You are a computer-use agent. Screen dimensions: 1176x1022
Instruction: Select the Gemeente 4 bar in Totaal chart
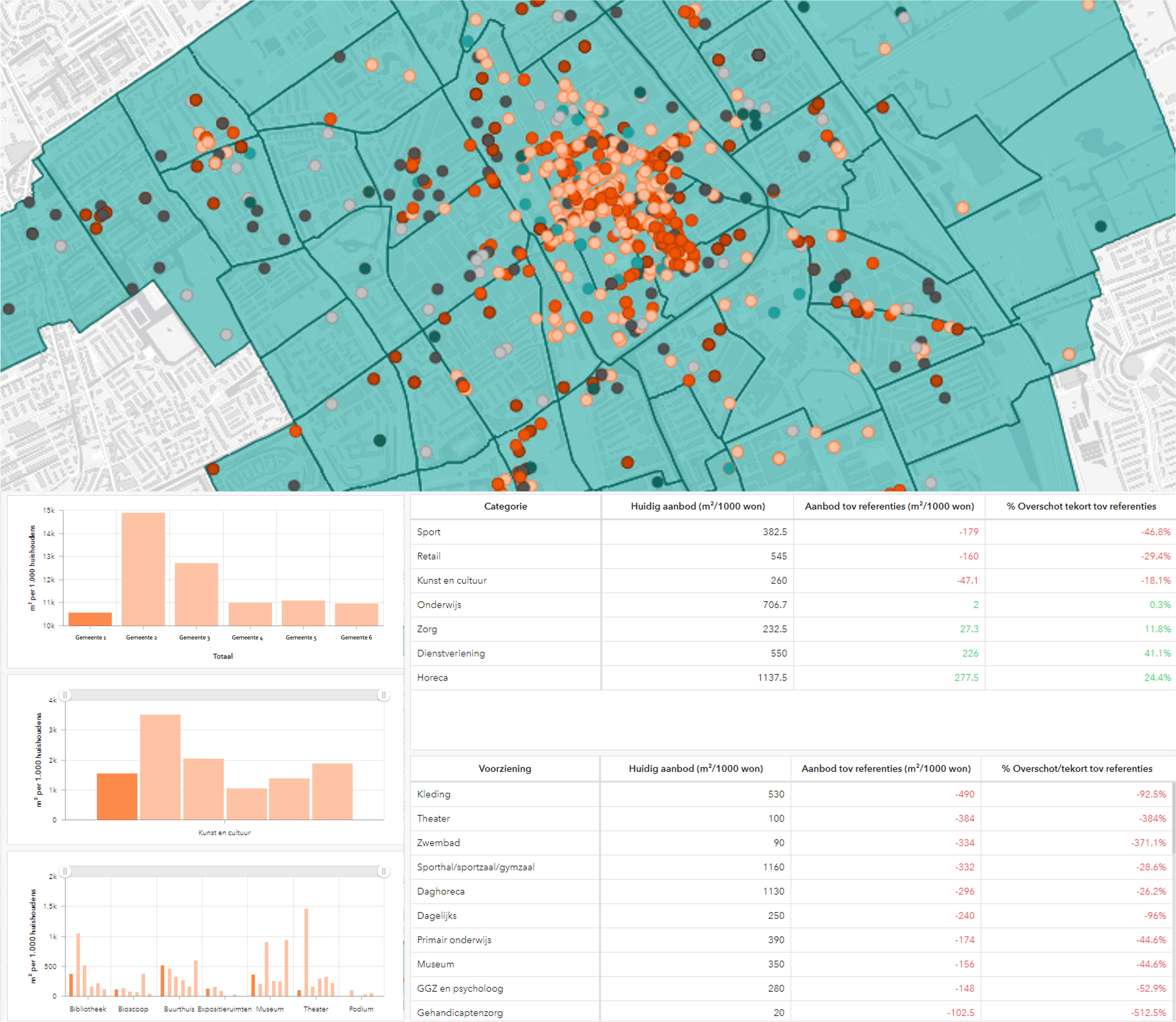tap(250, 614)
